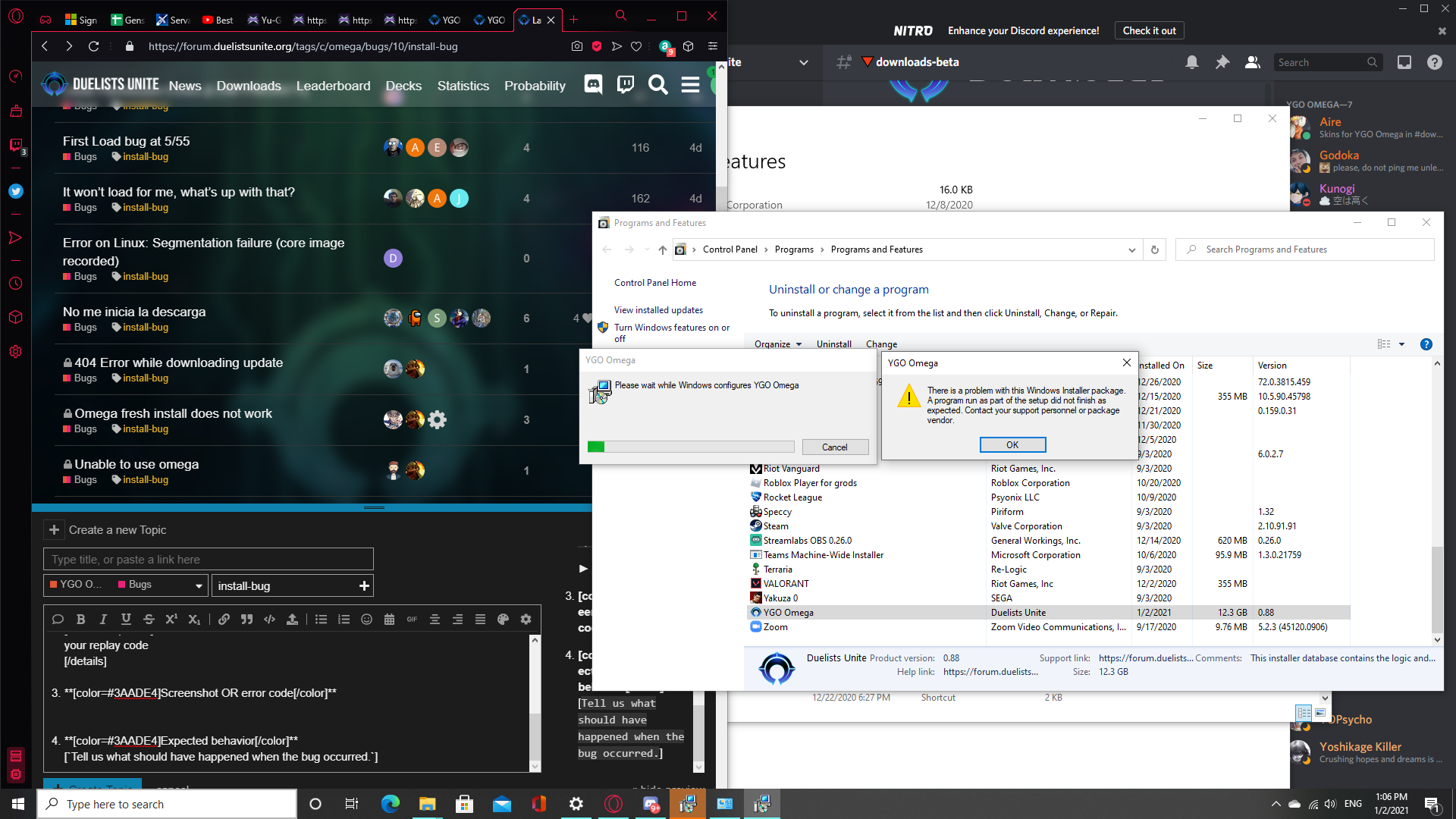
Task: Open Programs and Features help icon
Action: pos(1426,344)
